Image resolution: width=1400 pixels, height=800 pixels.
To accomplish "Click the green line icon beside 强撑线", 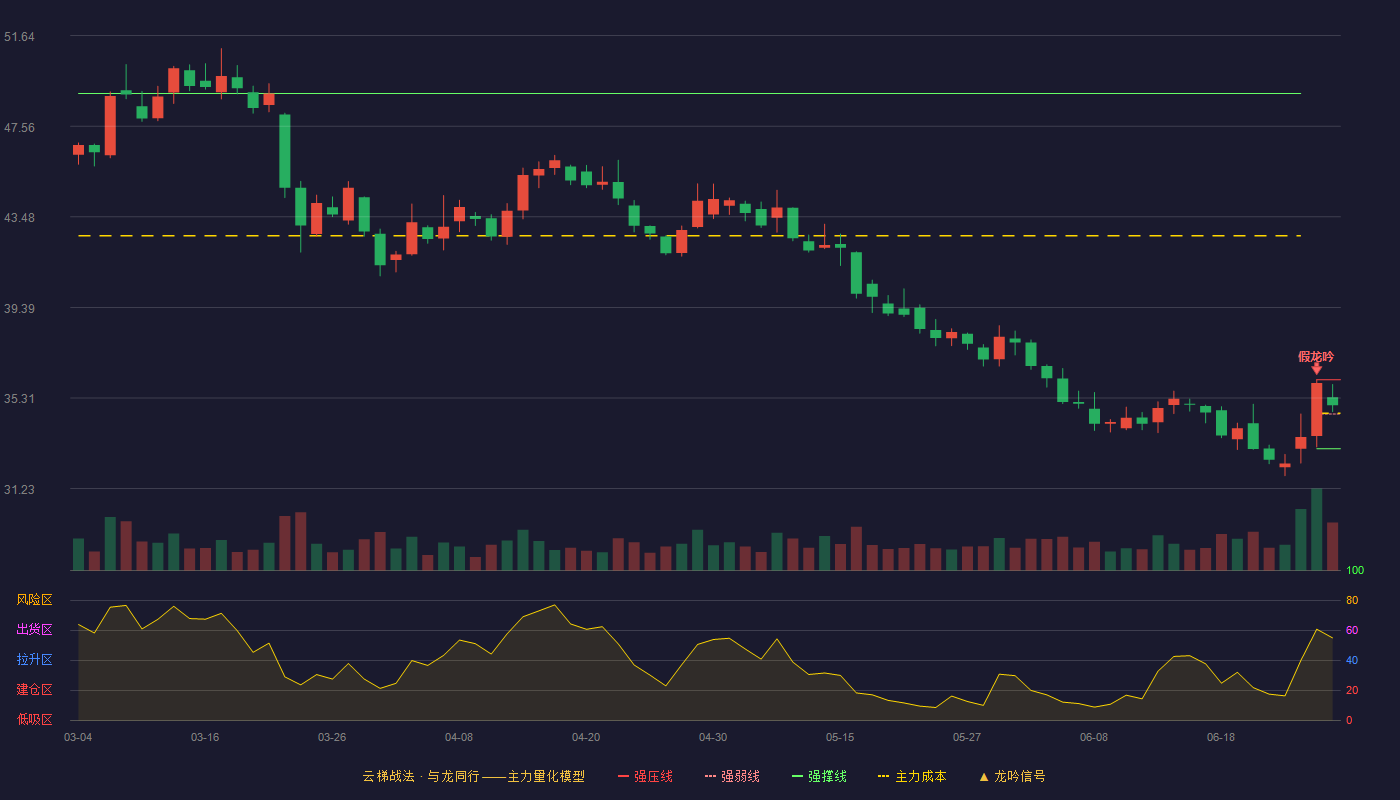I will point(798,776).
